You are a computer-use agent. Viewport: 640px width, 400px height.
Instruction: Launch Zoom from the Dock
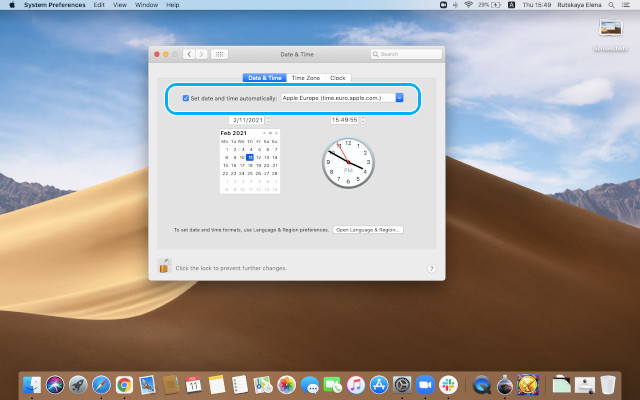pos(425,385)
